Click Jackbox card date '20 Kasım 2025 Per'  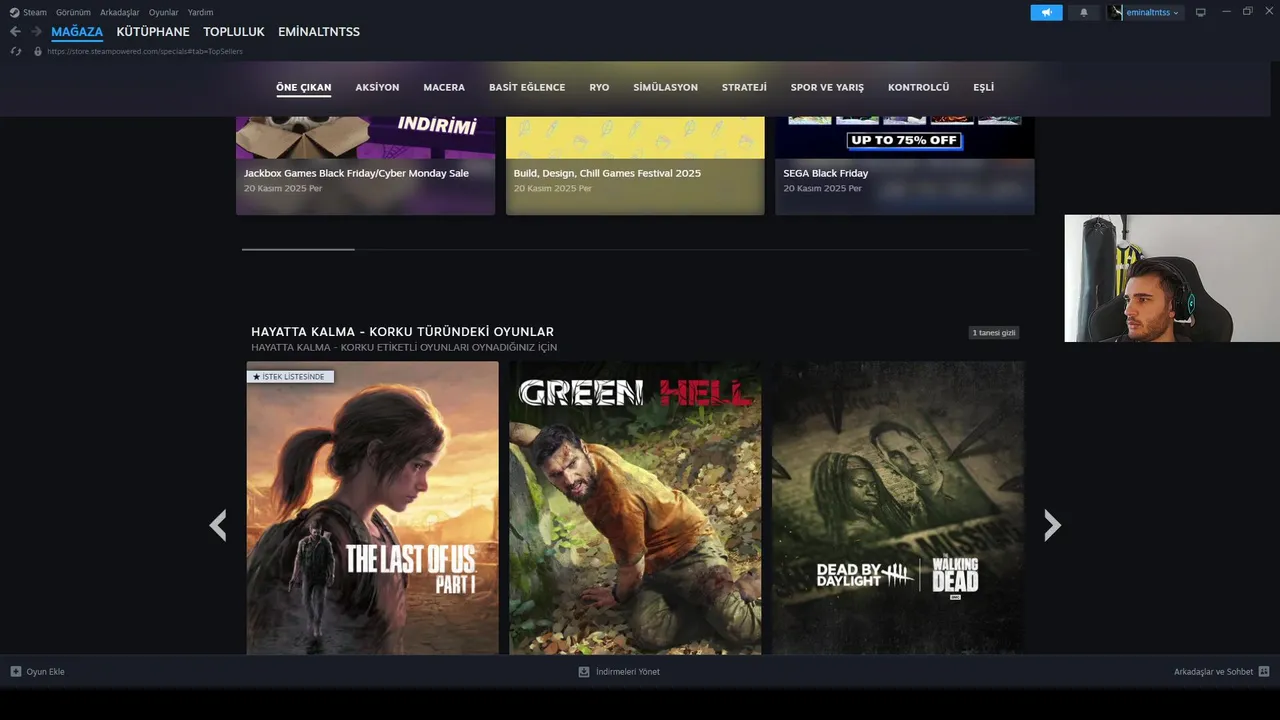pyautogui.click(x=283, y=188)
